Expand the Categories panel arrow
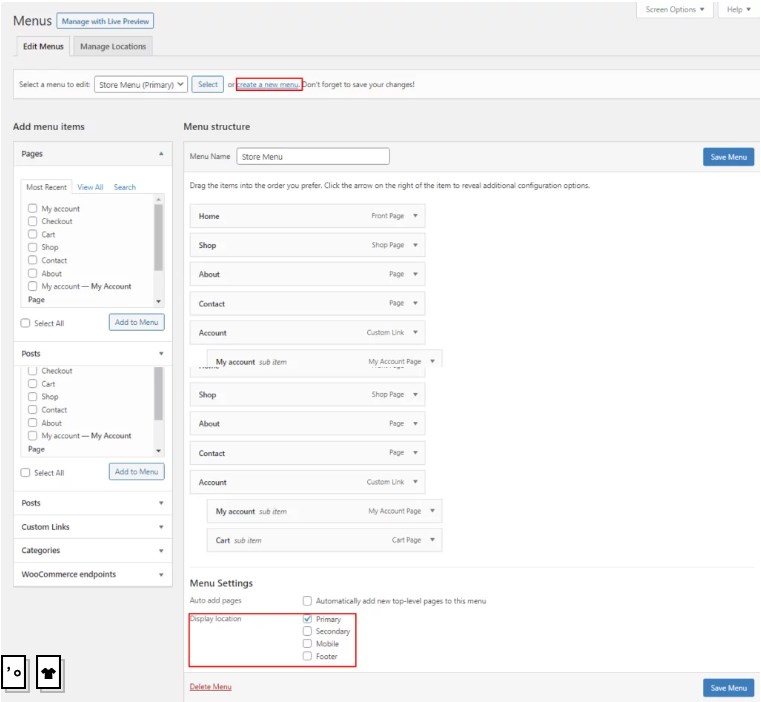 pyautogui.click(x=161, y=551)
